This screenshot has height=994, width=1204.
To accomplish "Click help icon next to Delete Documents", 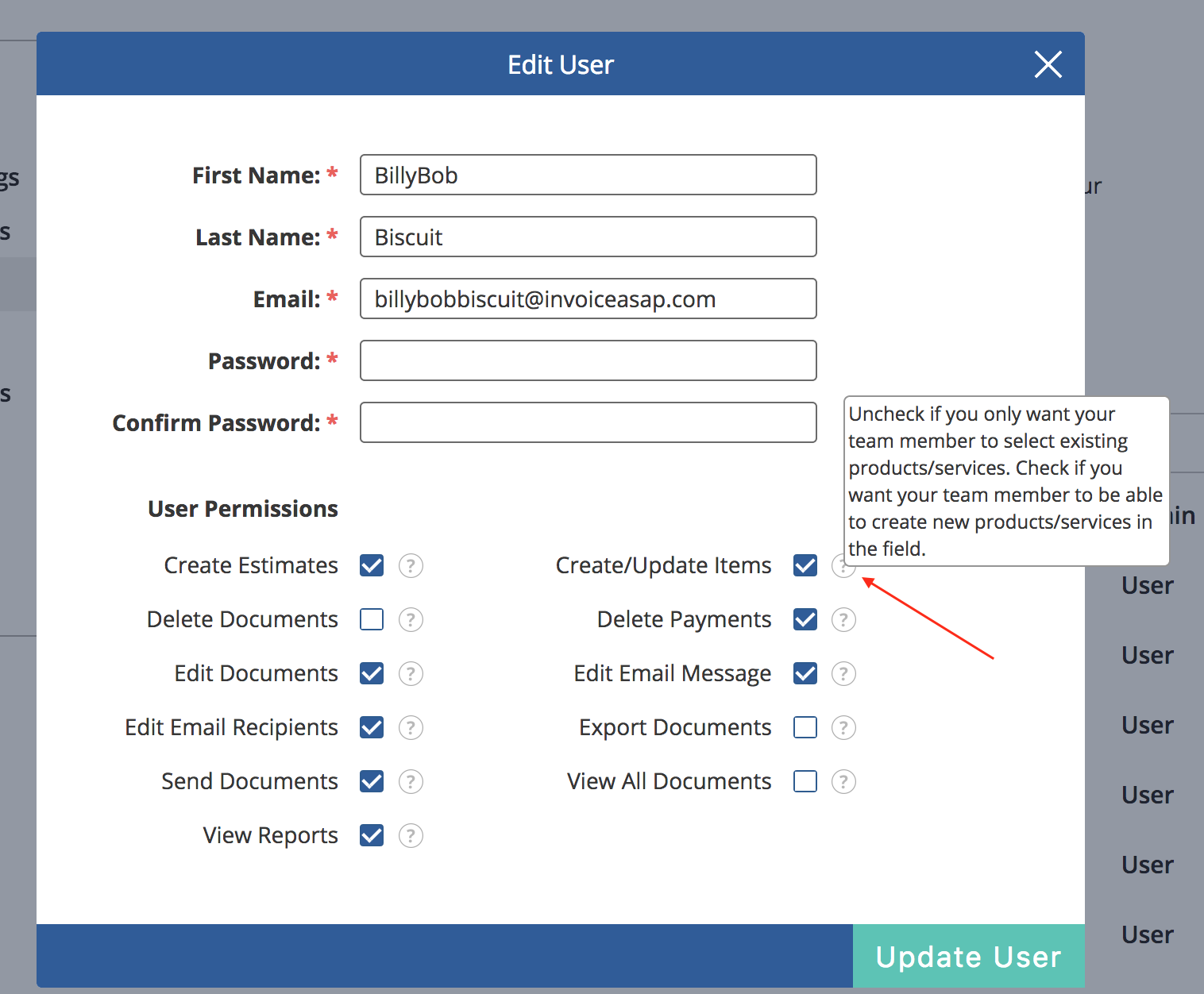I will point(411,619).
